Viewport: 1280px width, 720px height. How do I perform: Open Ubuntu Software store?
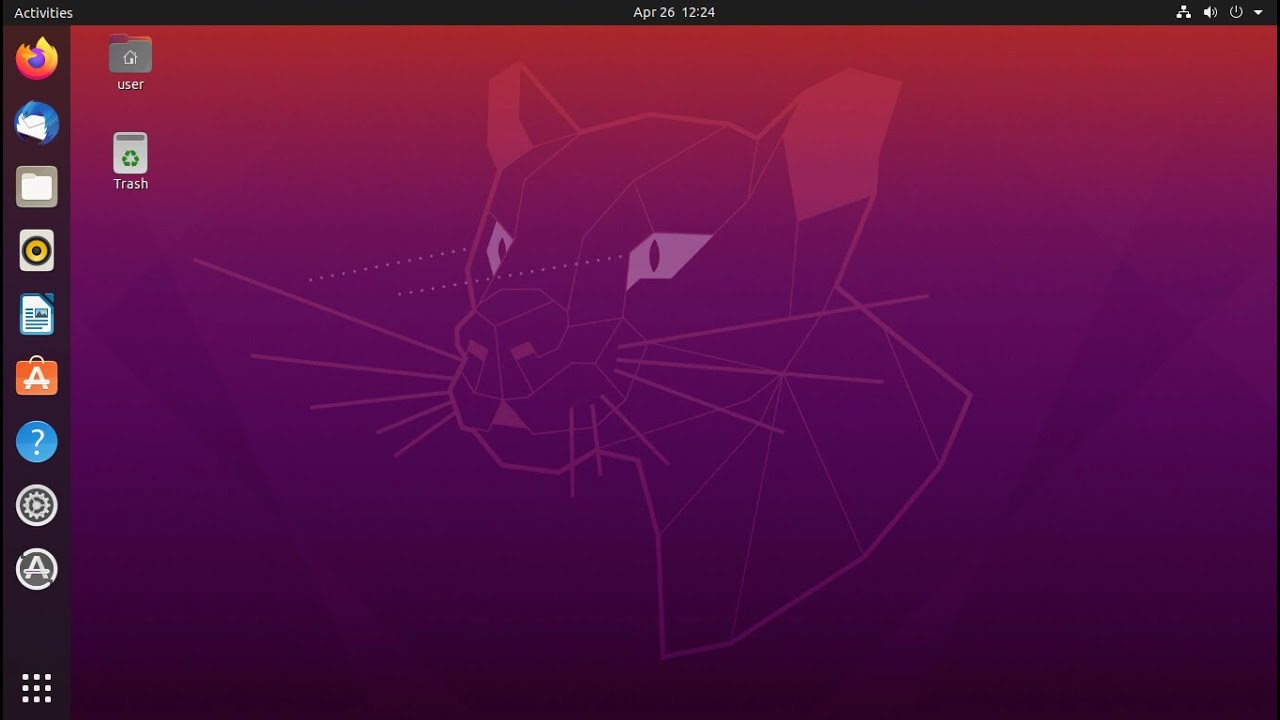tap(37, 378)
